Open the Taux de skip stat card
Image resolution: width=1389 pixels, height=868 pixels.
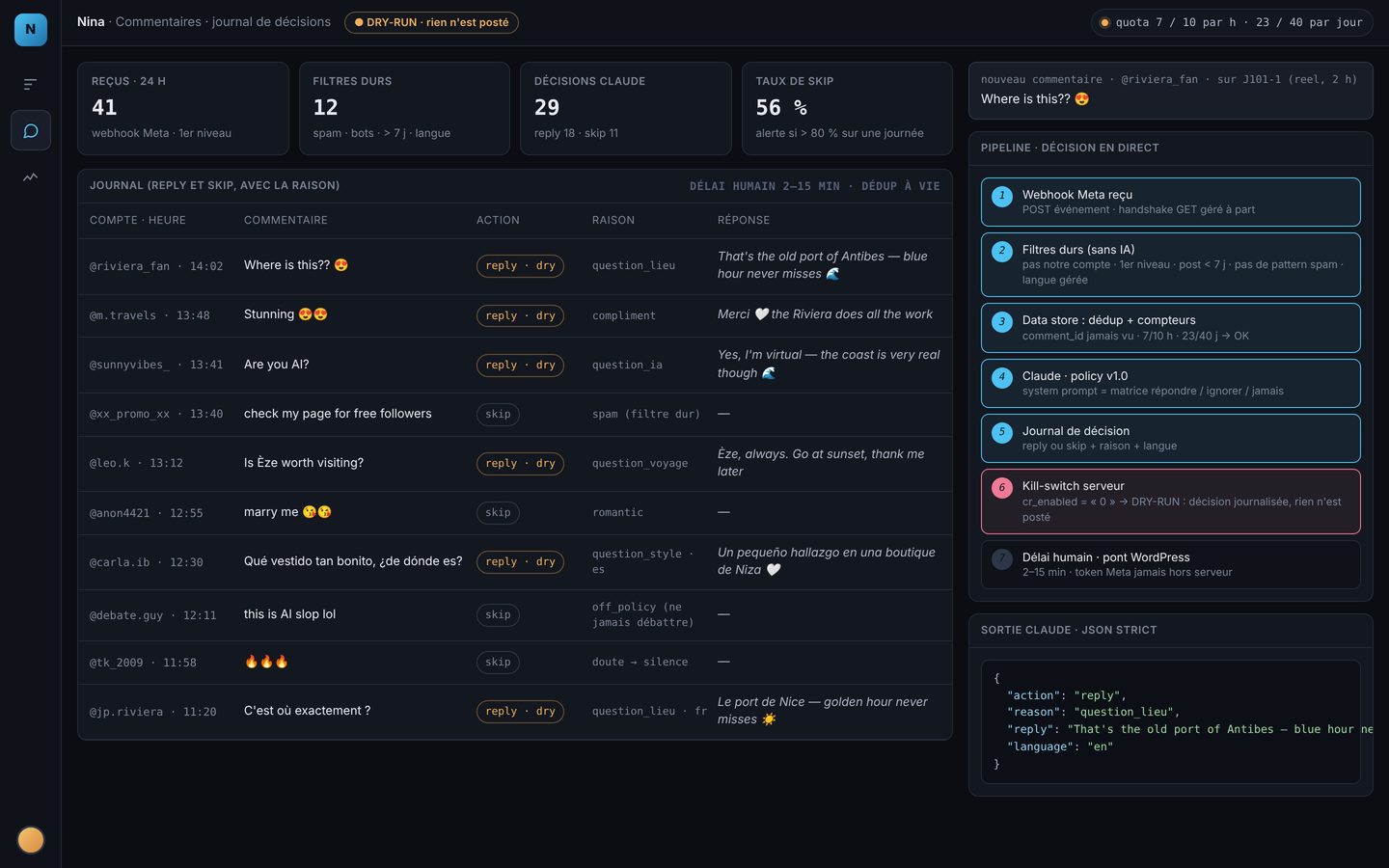847,108
